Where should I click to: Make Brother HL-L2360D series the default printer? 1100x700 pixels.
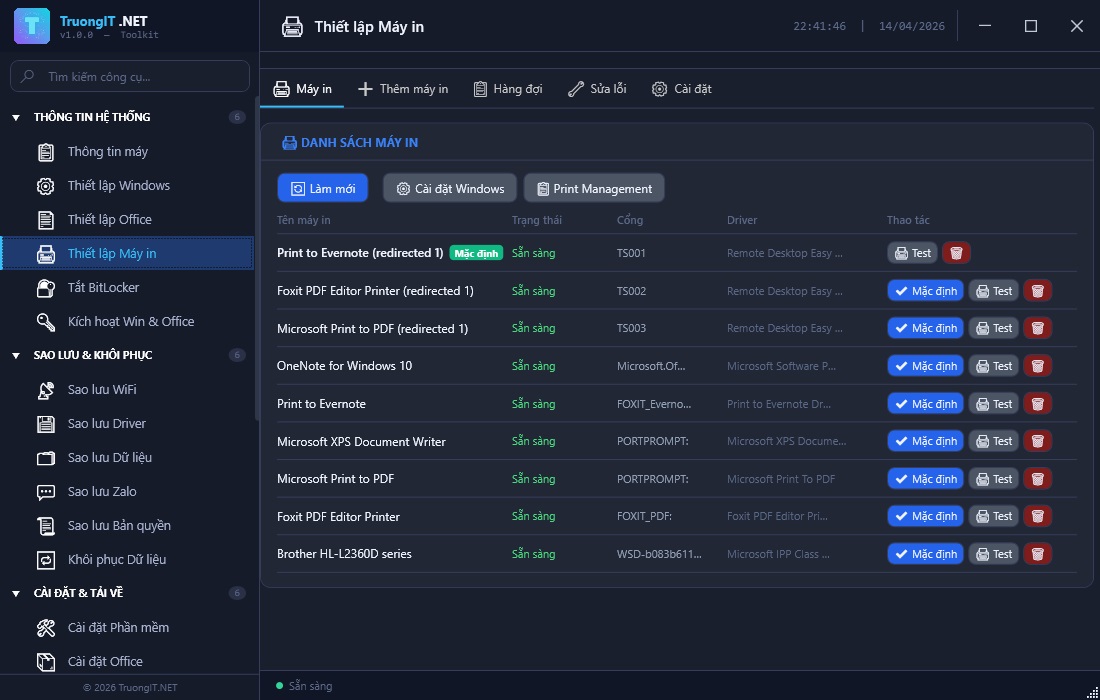[x=925, y=554]
